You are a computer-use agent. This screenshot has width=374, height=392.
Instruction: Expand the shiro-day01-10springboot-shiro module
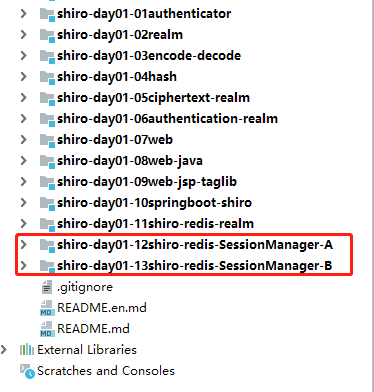pyautogui.click(x=23, y=203)
